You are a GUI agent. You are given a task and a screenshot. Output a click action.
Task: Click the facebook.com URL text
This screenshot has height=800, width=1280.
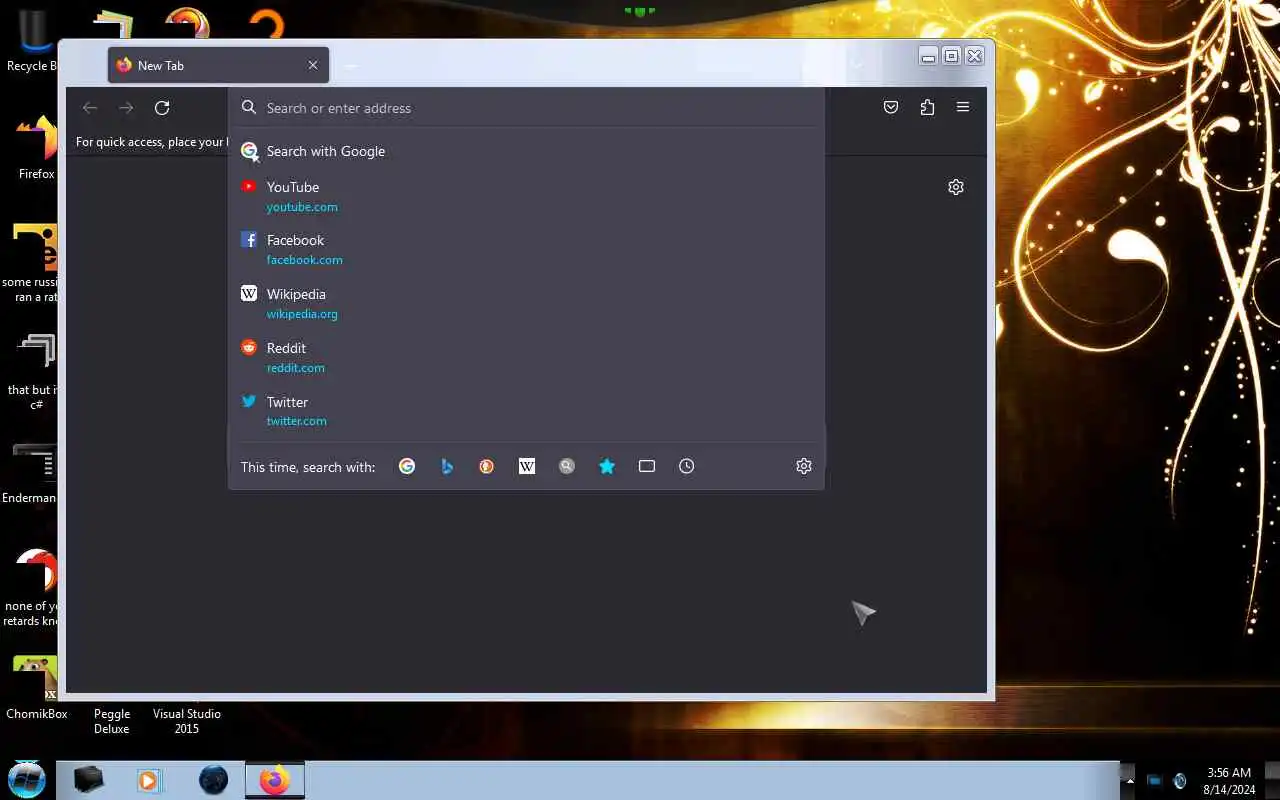304,260
